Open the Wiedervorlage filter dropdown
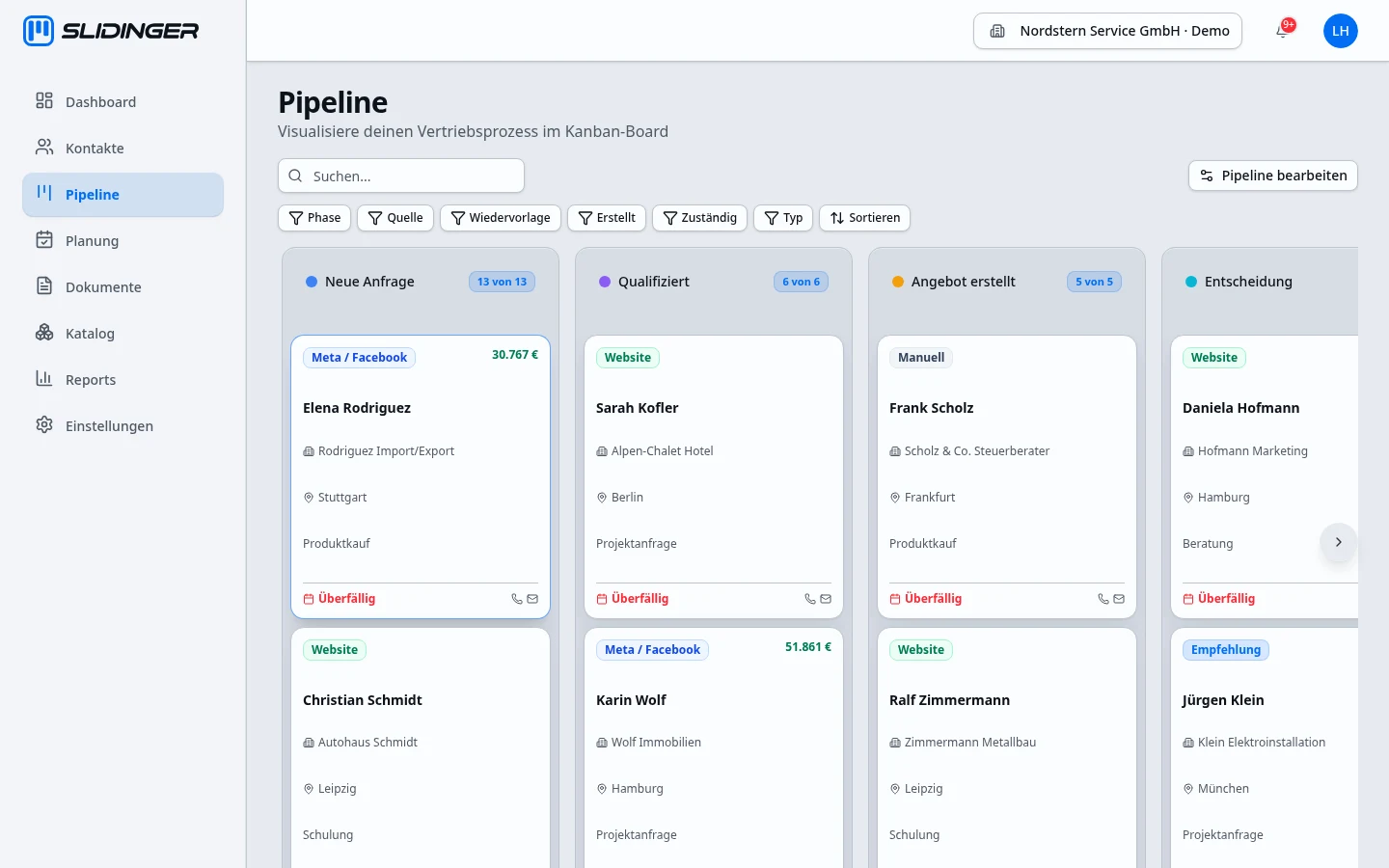This screenshot has width=1389, height=868. [501, 218]
